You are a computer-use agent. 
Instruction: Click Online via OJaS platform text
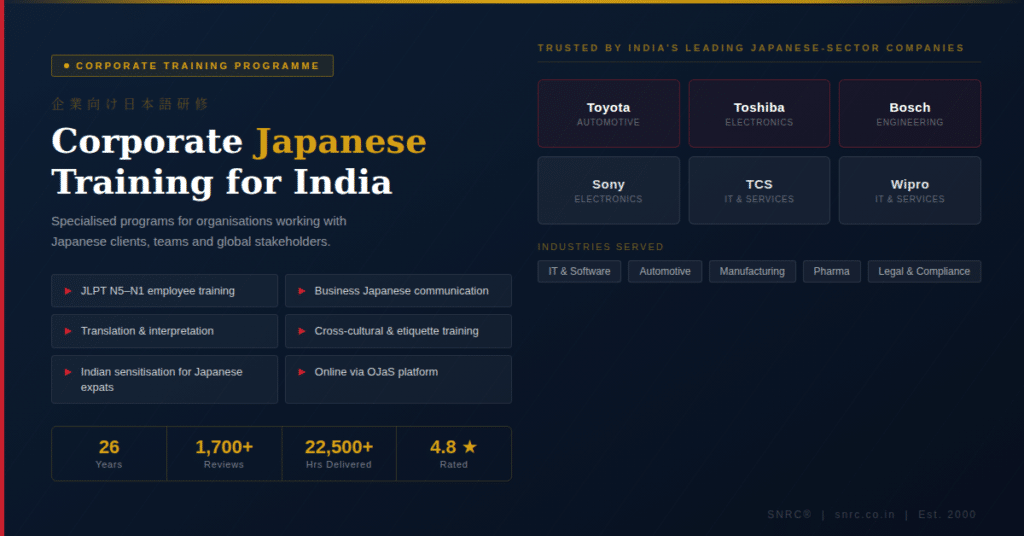(x=376, y=371)
